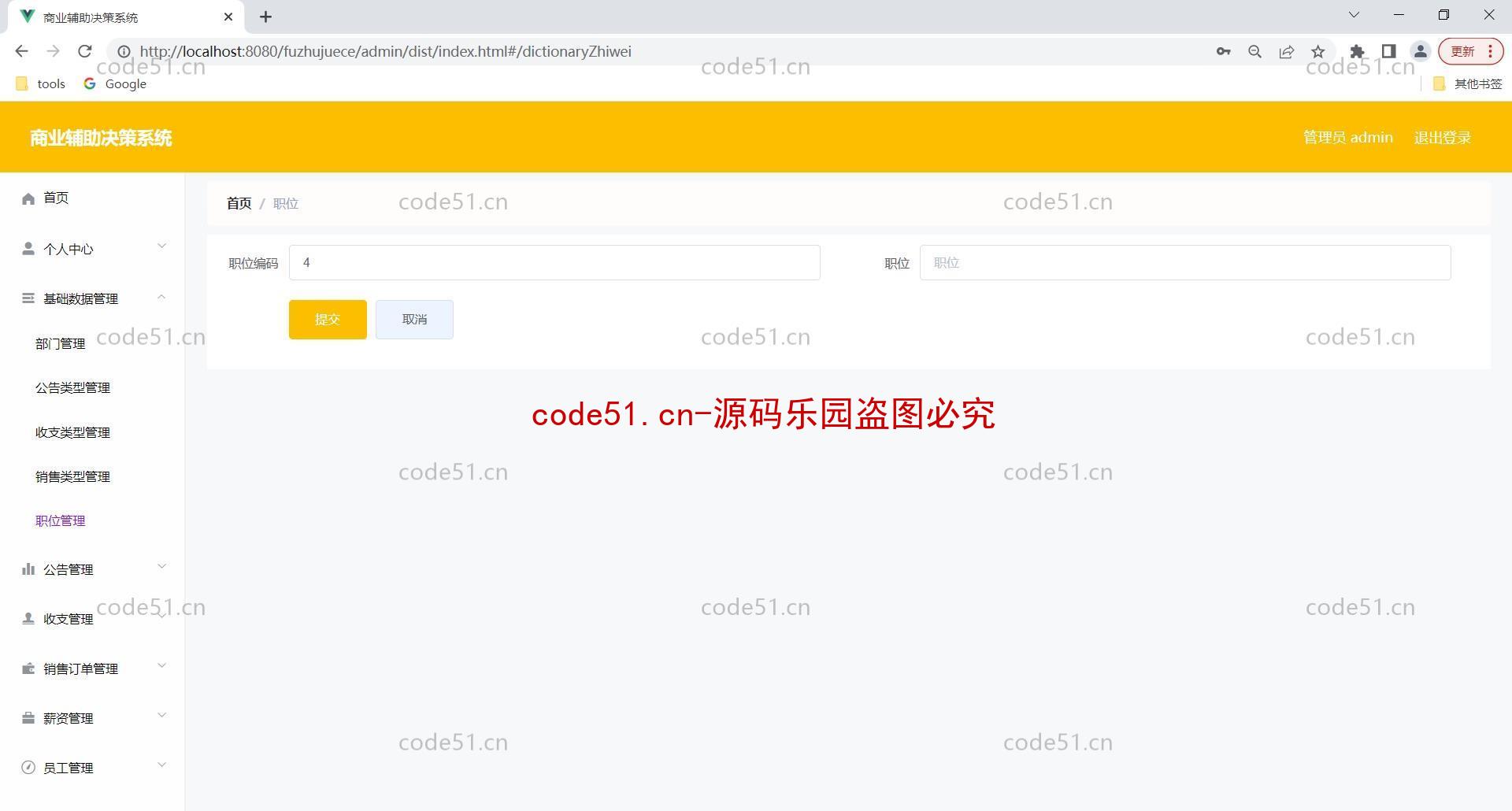Viewport: 1512px width, 811px height.
Task: Click the 管理员 admin label
Action: coord(1347,138)
